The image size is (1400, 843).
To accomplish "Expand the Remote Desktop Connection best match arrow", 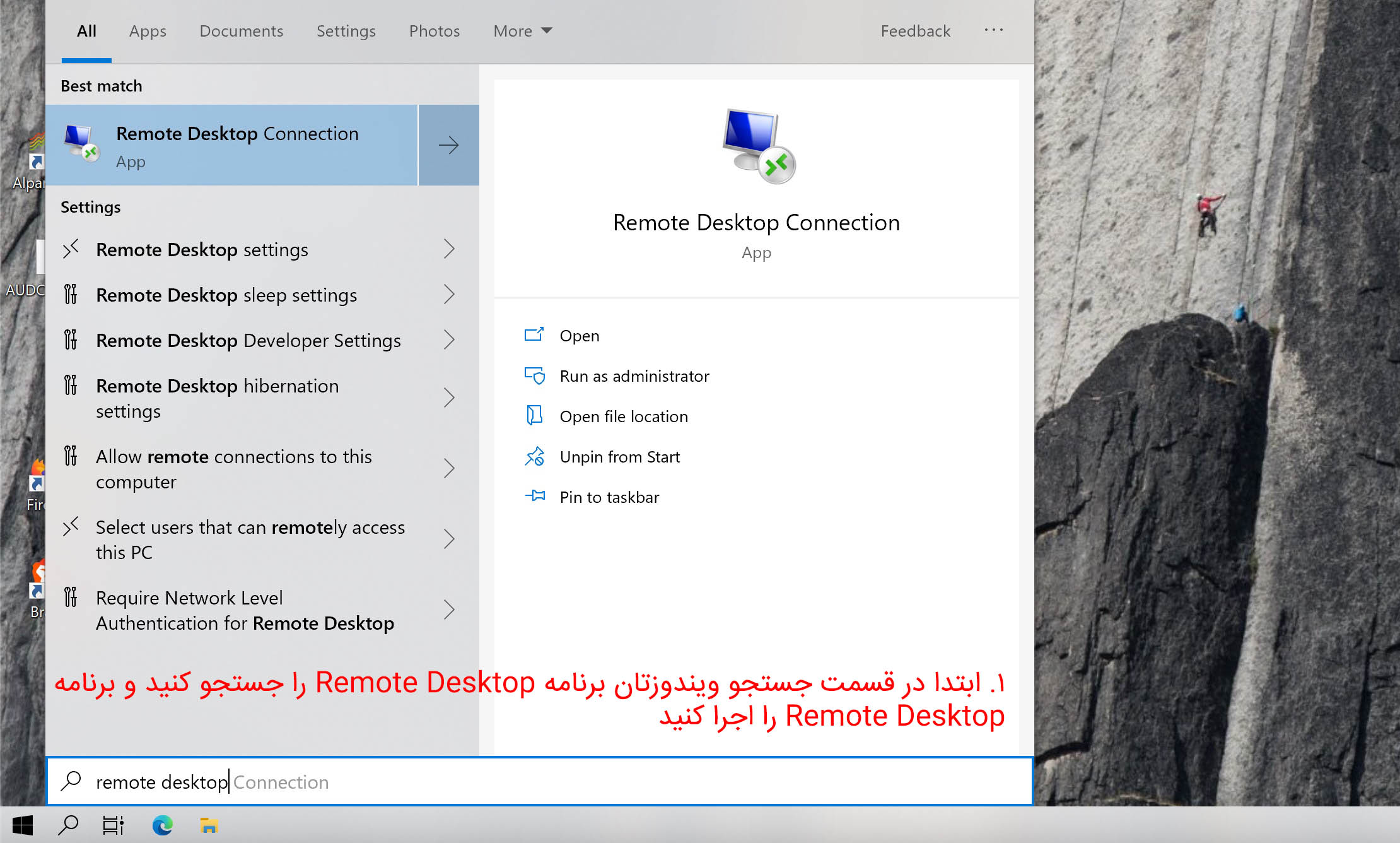I will (x=448, y=145).
